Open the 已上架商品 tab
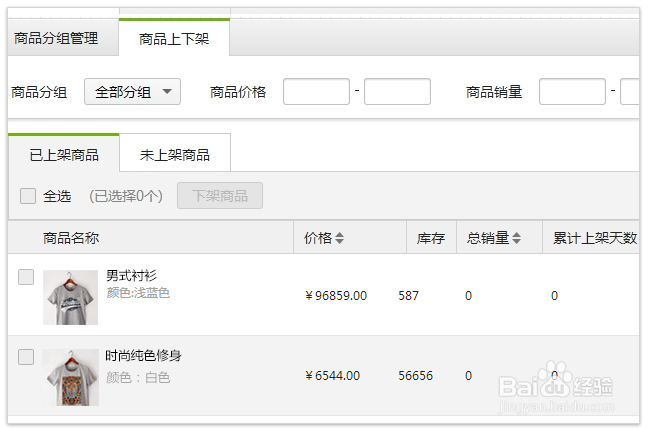 pyautogui.click(x=64, y=154)
